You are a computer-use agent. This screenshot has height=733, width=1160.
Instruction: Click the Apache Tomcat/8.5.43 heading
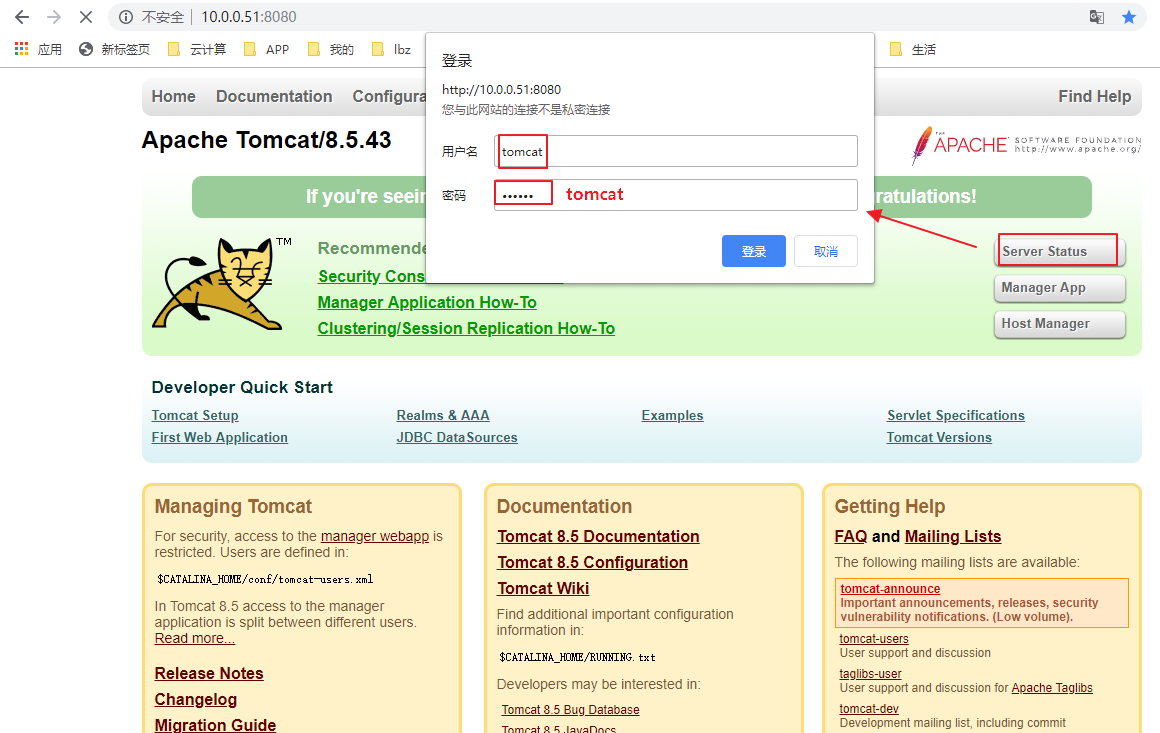click(266, 140)
